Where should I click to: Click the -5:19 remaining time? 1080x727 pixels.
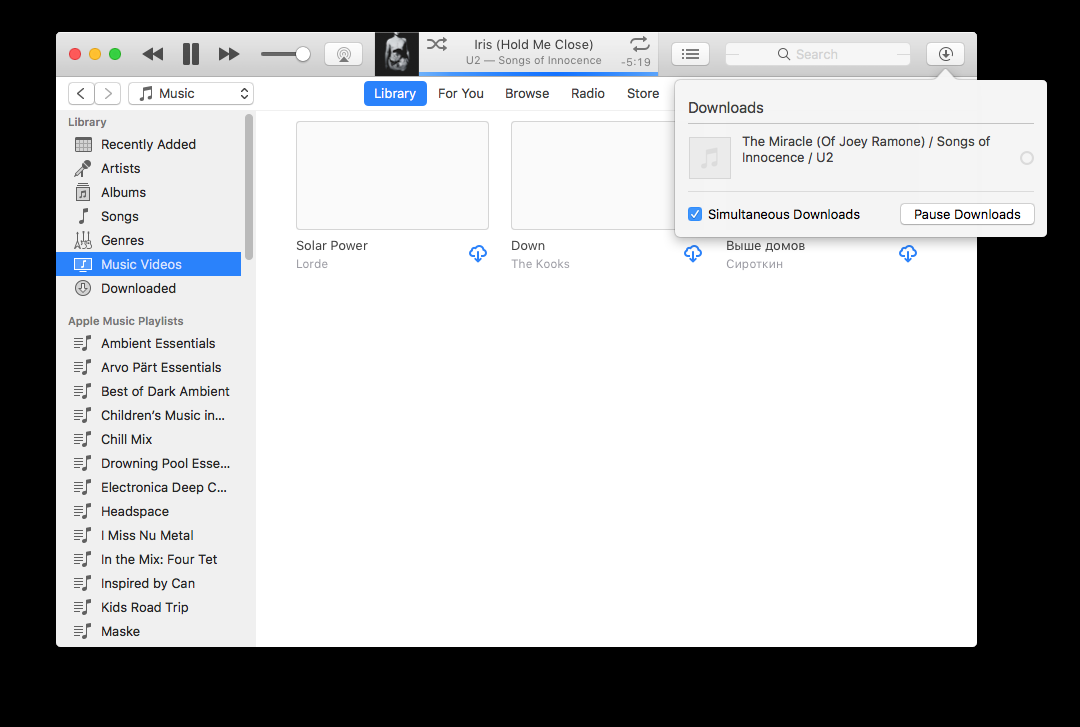(x=635, y=62)
